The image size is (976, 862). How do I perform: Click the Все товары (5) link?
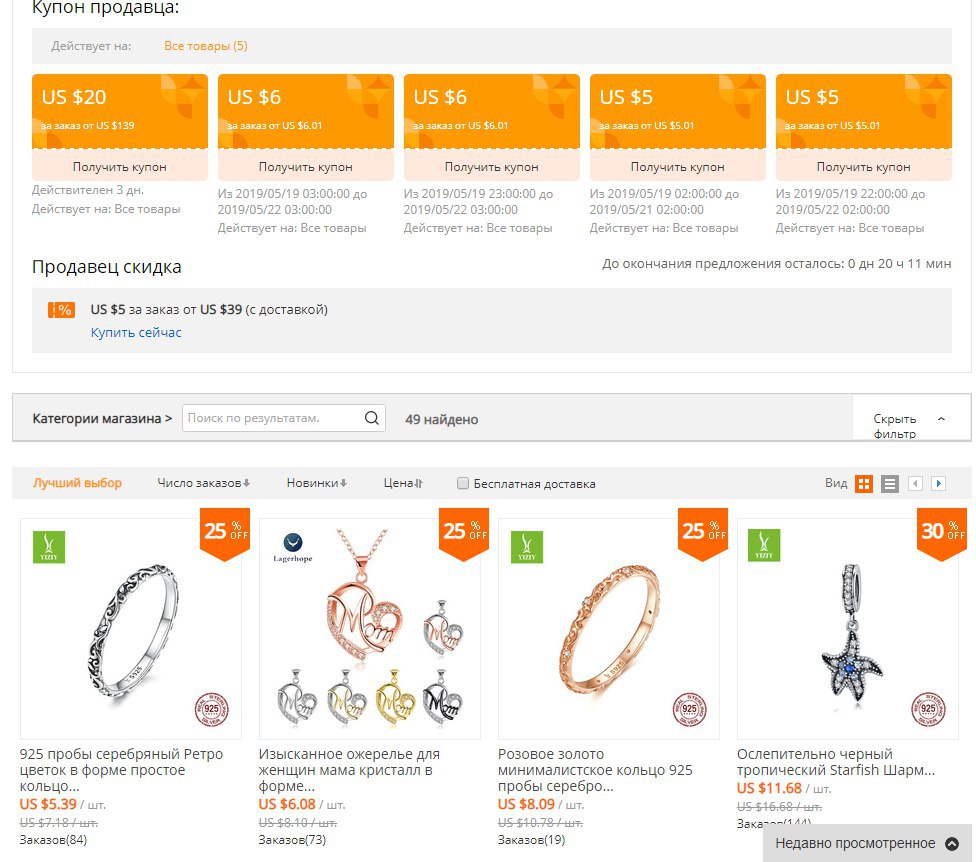tap(206, 46)
